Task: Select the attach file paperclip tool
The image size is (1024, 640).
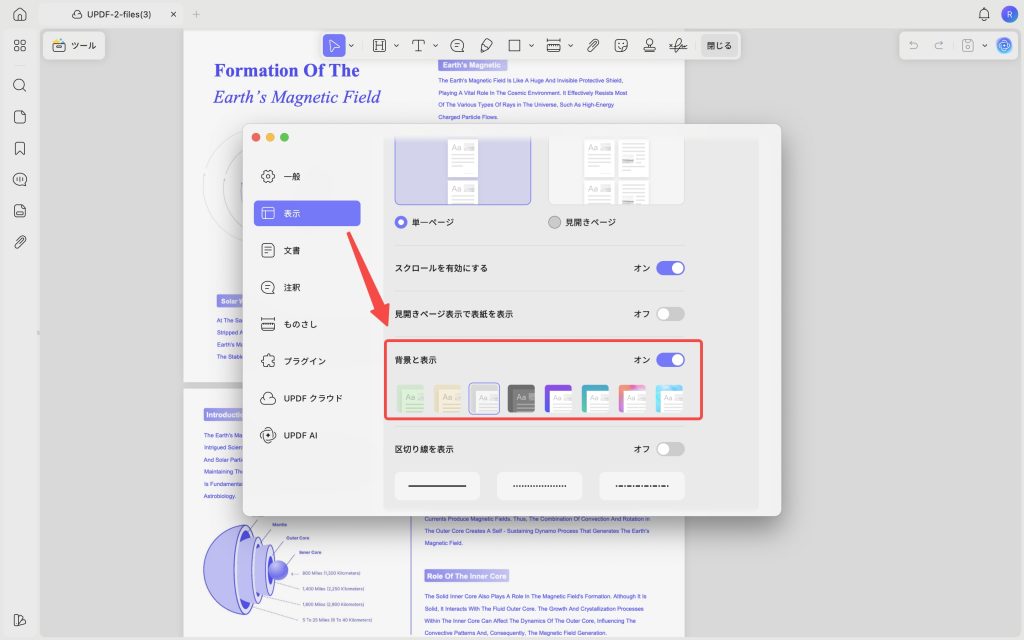Action: pos(592,46)
